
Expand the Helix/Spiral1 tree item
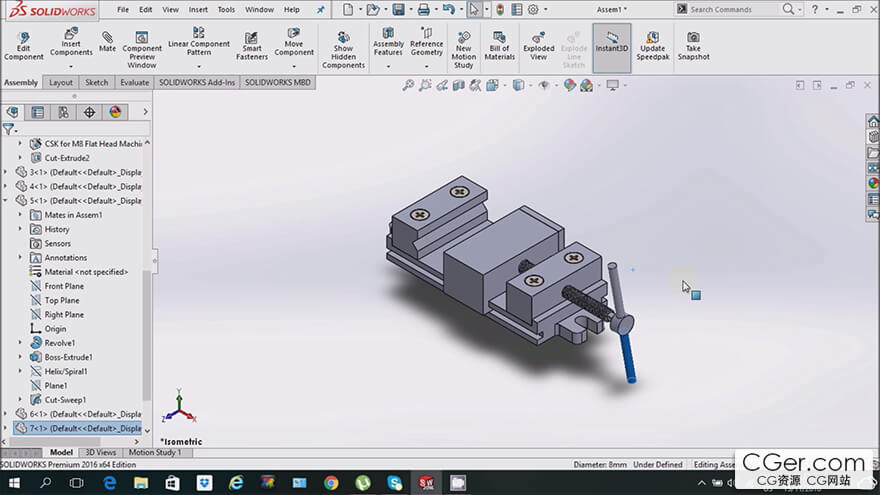(x=19, y=371)
